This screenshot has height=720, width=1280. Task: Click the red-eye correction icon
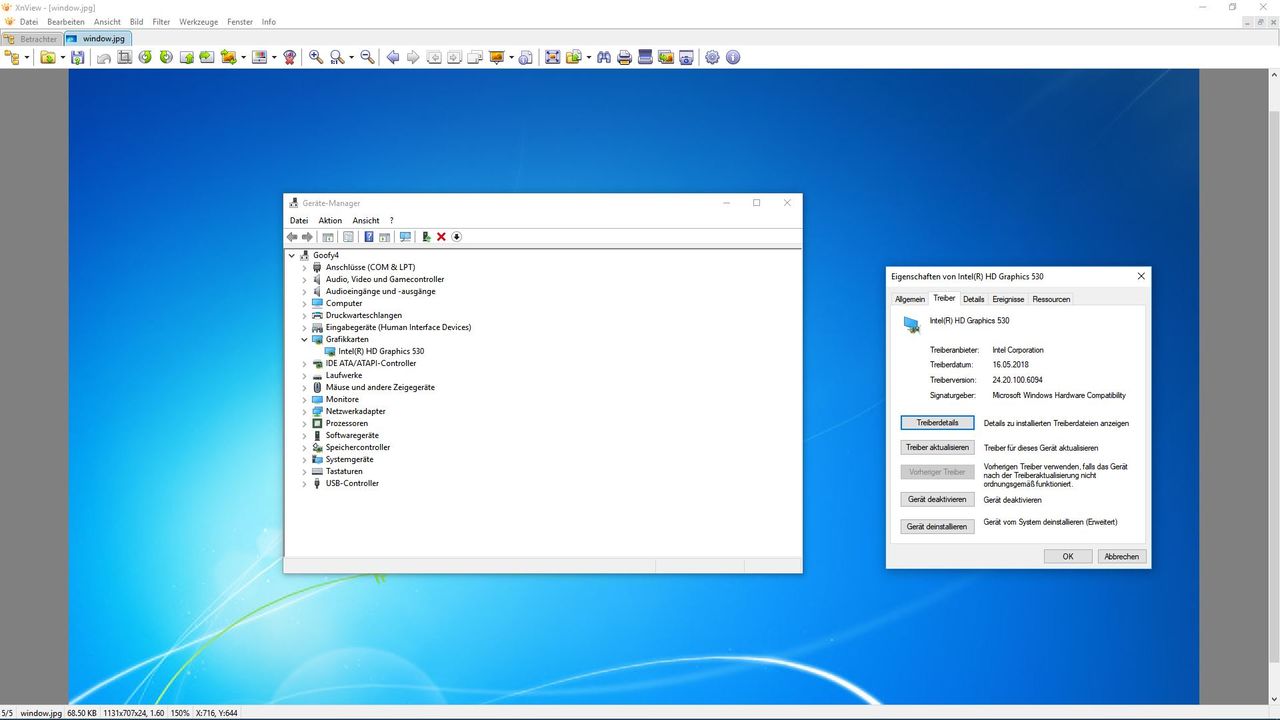pos(290,57)
